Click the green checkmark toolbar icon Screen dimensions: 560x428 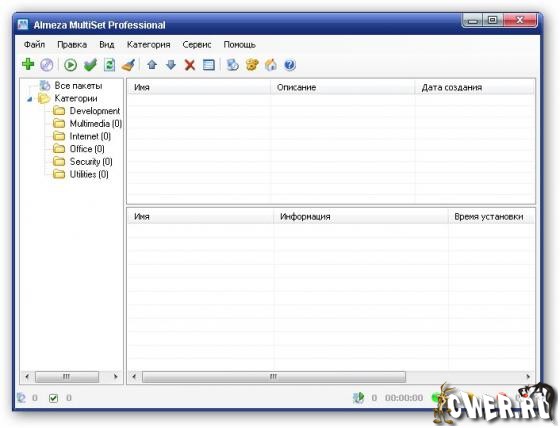pyautogui.click(x=90, y=65)
